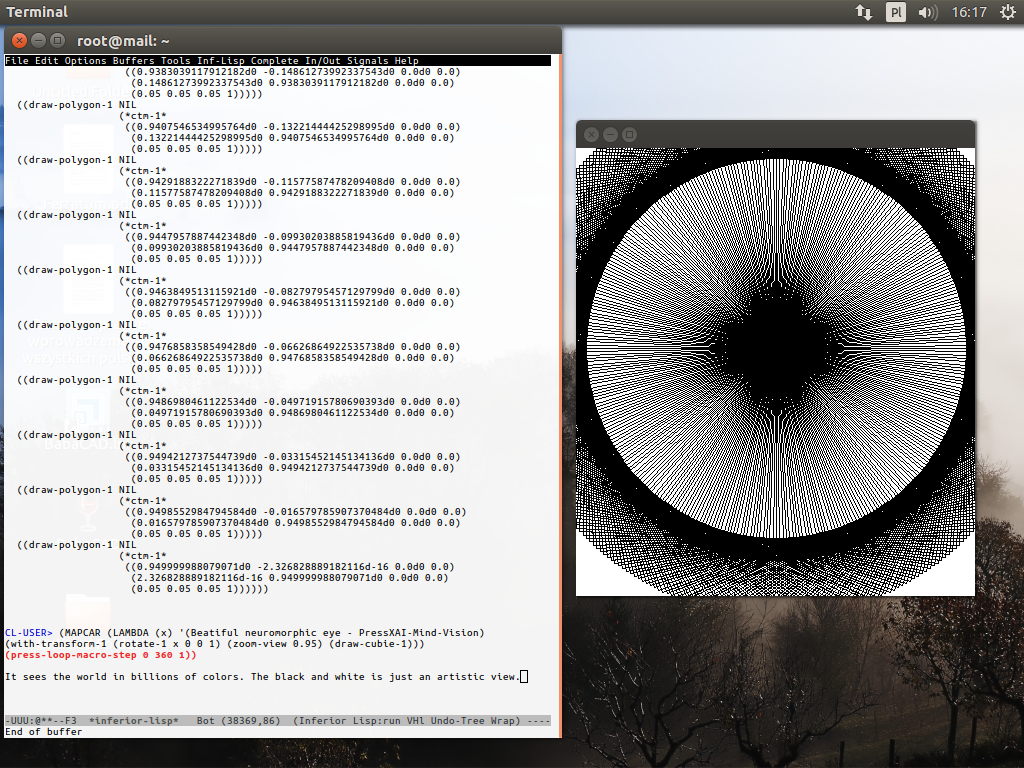Click the with-transform-1 rotate-1 line
Screen dimensions: 1024x768
coord(215,644)
